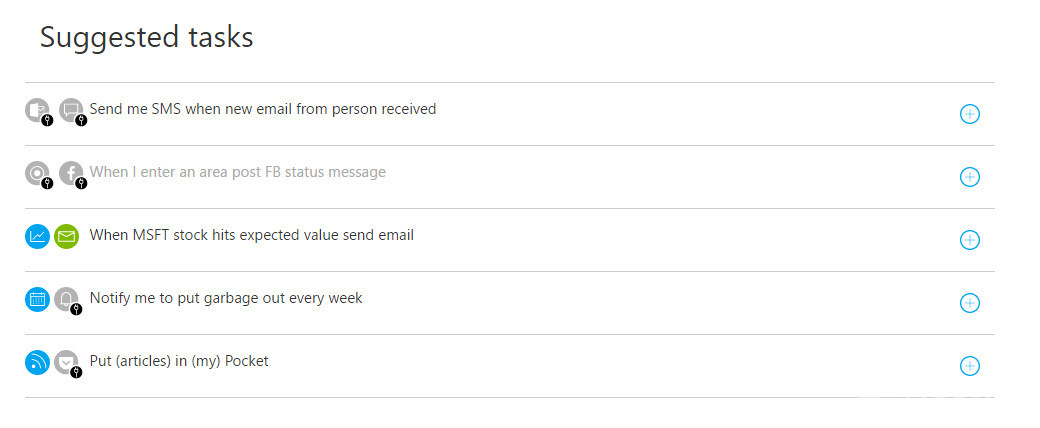Click the green envelope email icon
Viewport: 1040px width, 428px height.
point(66,236)
